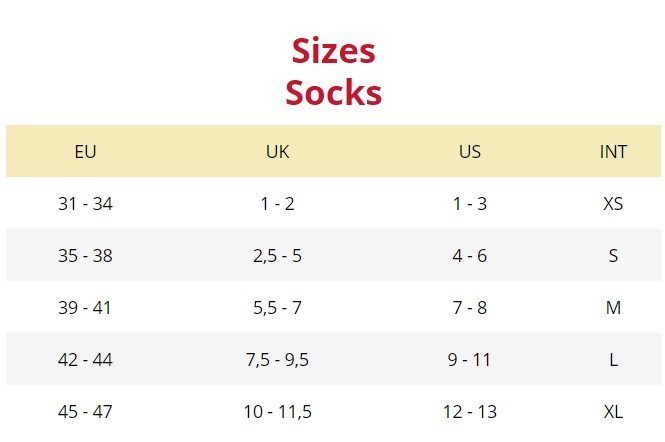Select the INT column header
Viewport: 665px width, 442px height.
613,152
